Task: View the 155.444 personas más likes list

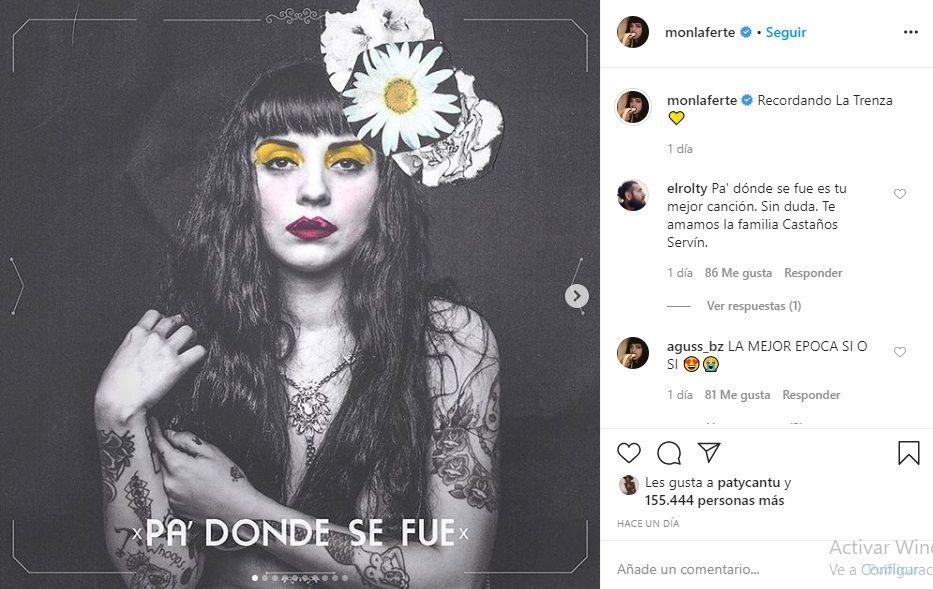Action: [x=714, y=500]
